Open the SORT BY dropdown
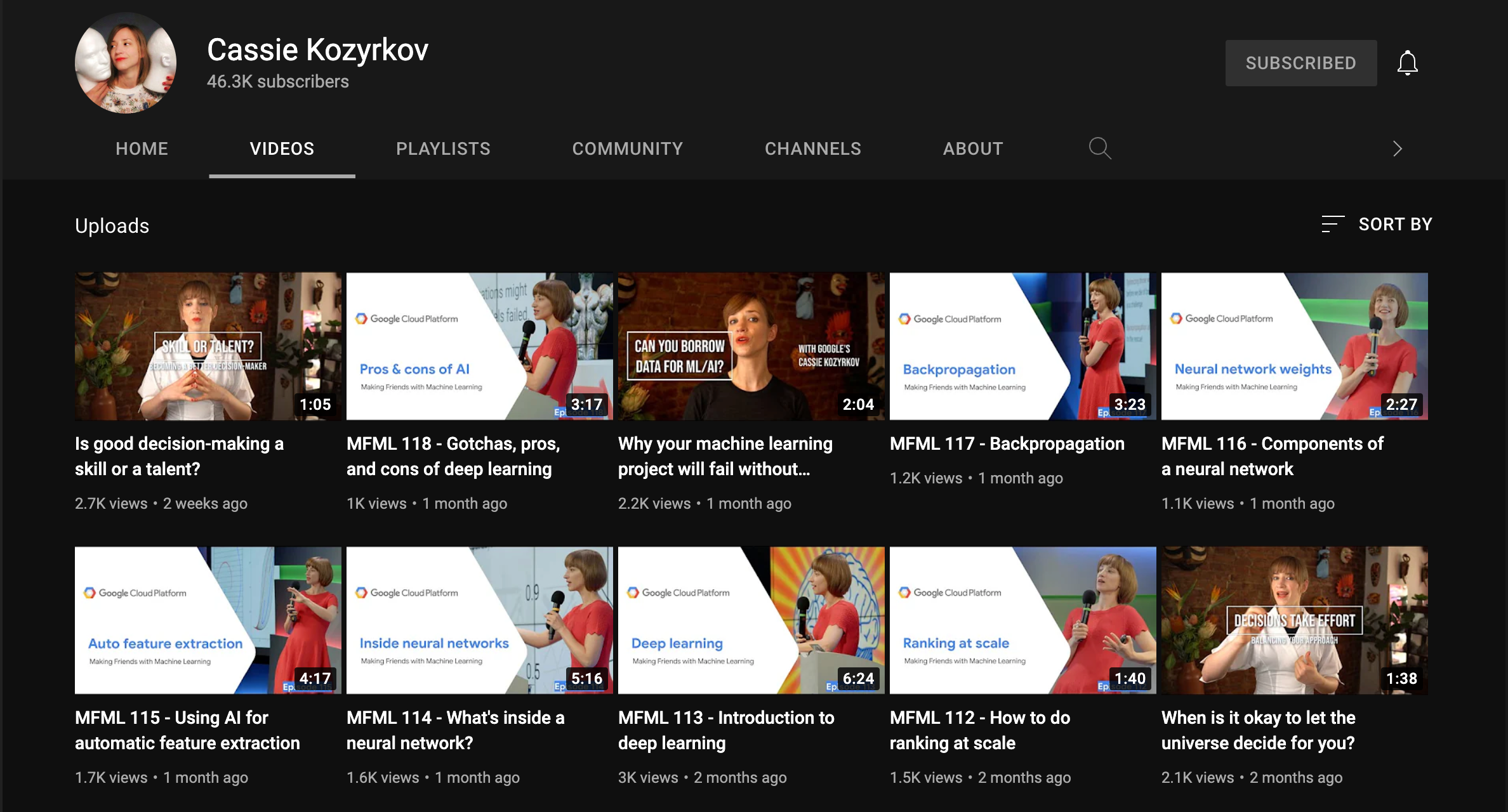The image size is (1508, 812). [x=1394, y=224]
